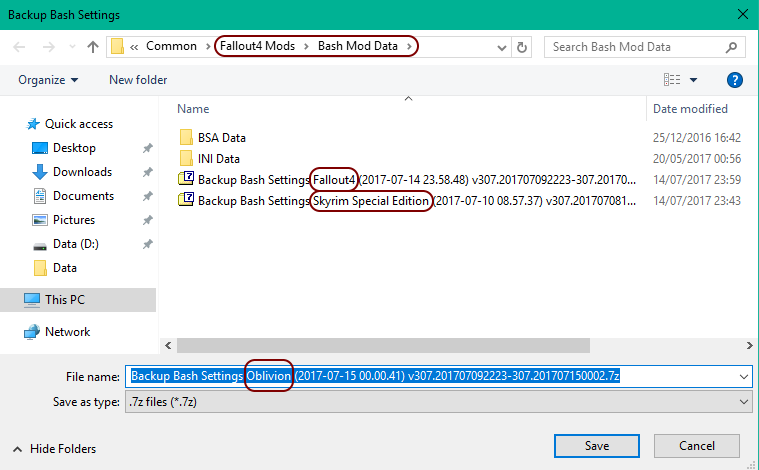Screen dimensions: 759x470
Task: Click the 14/07/2017 23:43 date cell
Action: (x=697, y=201)
